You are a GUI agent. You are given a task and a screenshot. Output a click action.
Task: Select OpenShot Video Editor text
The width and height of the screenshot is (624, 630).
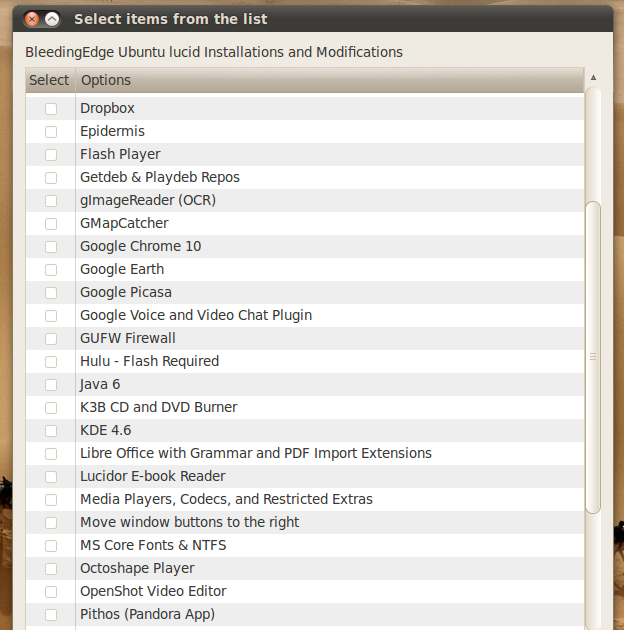click(153, 591)
